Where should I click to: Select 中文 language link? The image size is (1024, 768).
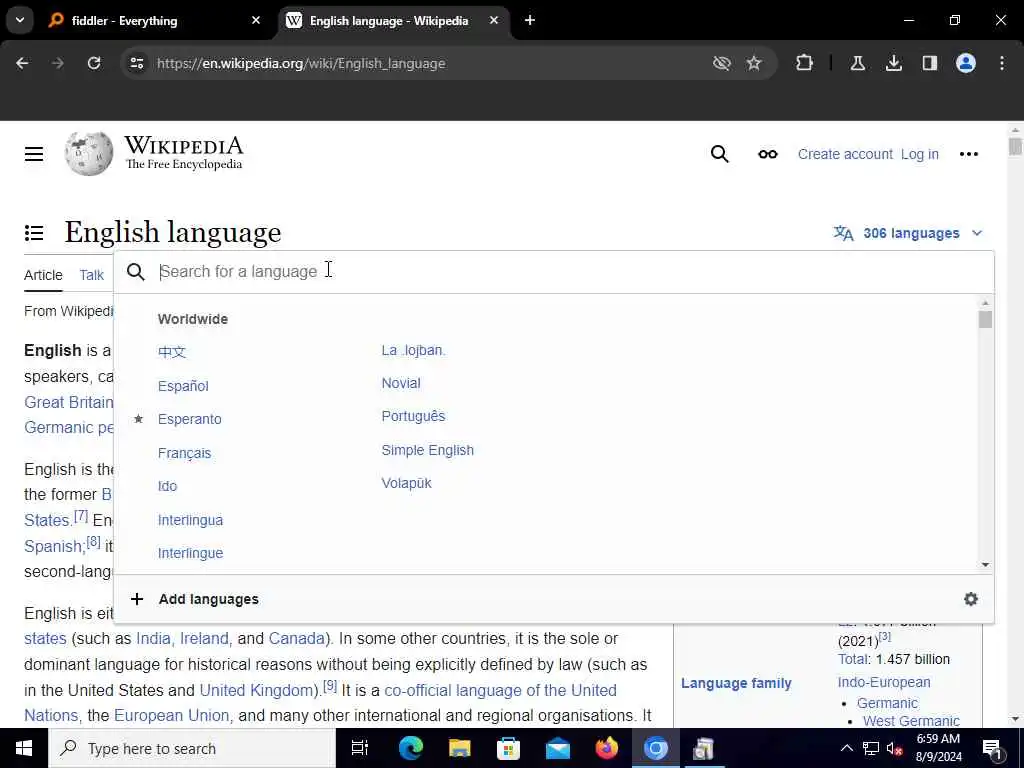point(172,352)
